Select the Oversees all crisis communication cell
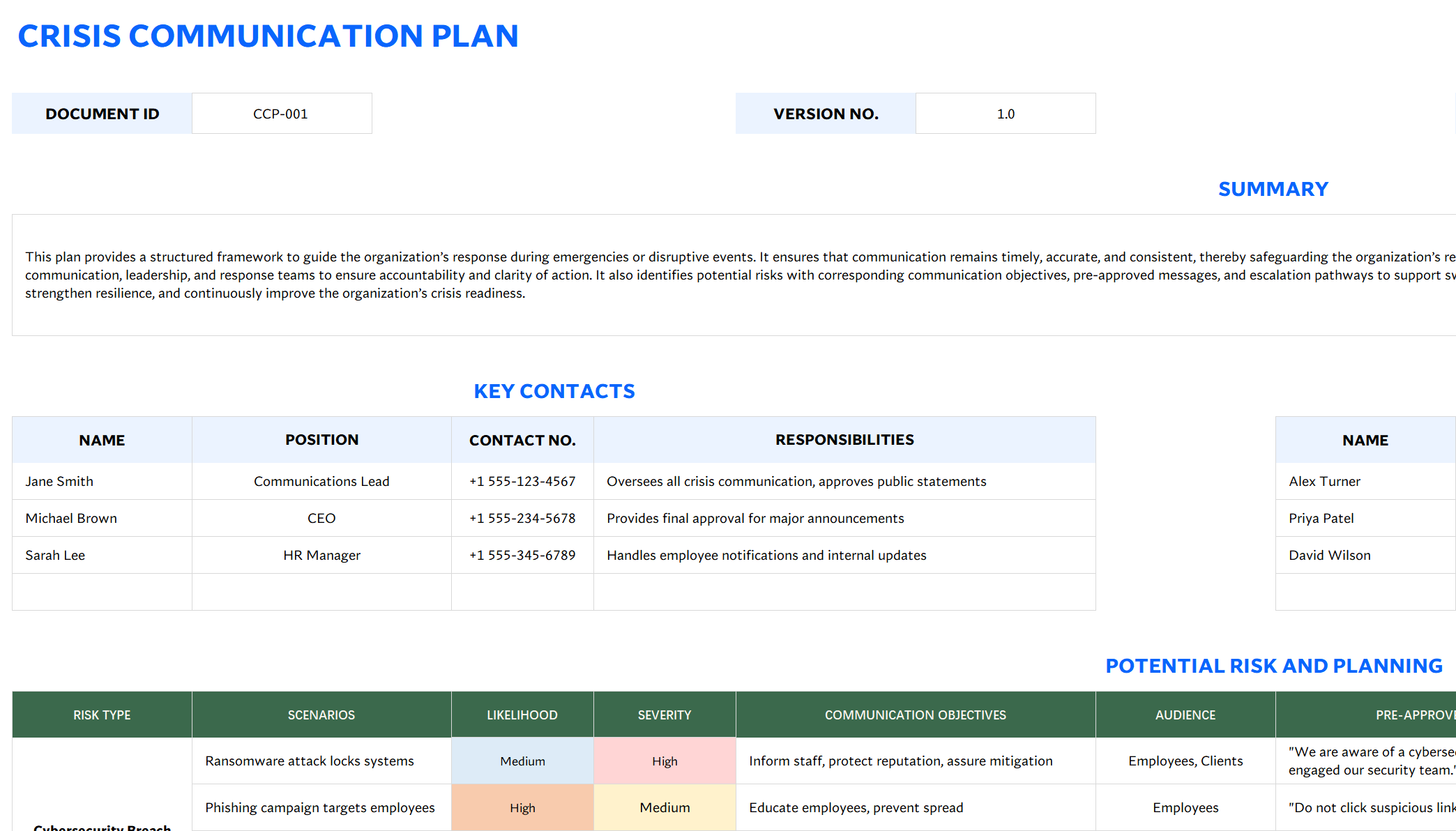 pyautogui.click(x=844, y=481)
